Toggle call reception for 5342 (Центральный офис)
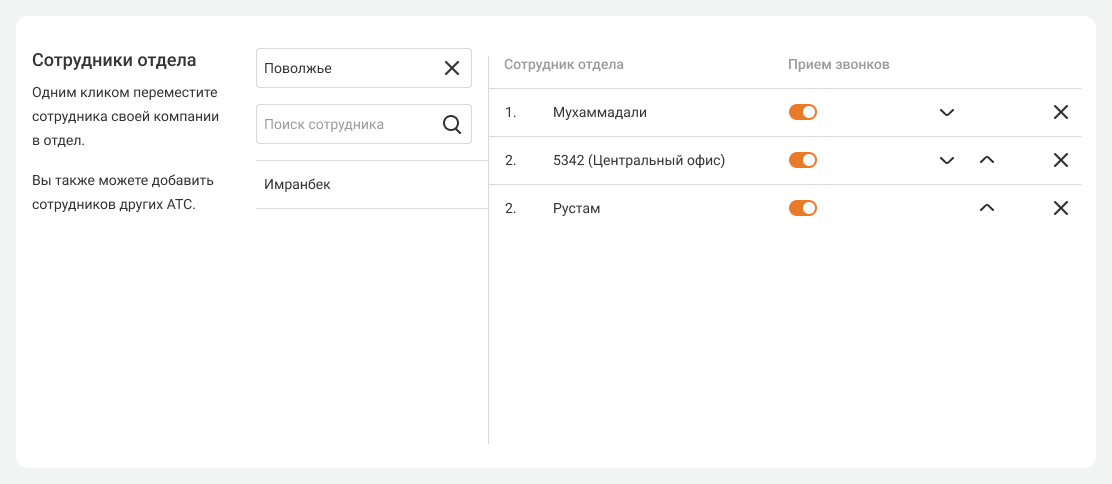Screen dimensions: 1112x484 click(803, 160)
